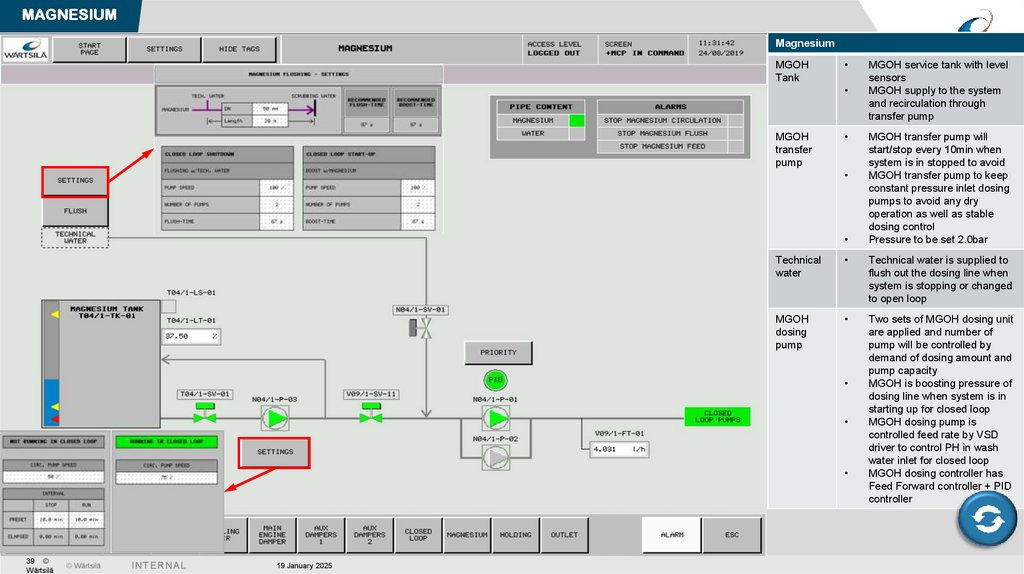1024x574 pixels.
Task: Click valve V09/1-SV-11 symbol
Action: click(x=371, y=413)
